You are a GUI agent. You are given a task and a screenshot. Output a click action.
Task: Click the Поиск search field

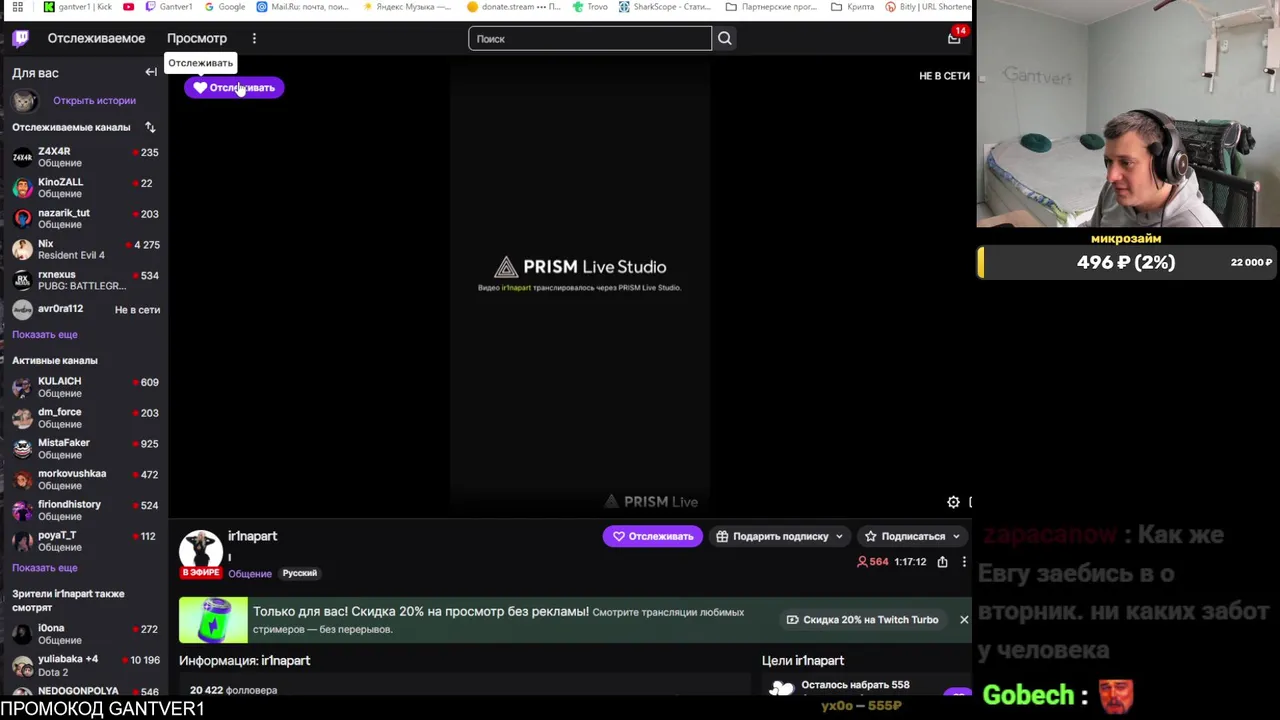pos(590,39)
